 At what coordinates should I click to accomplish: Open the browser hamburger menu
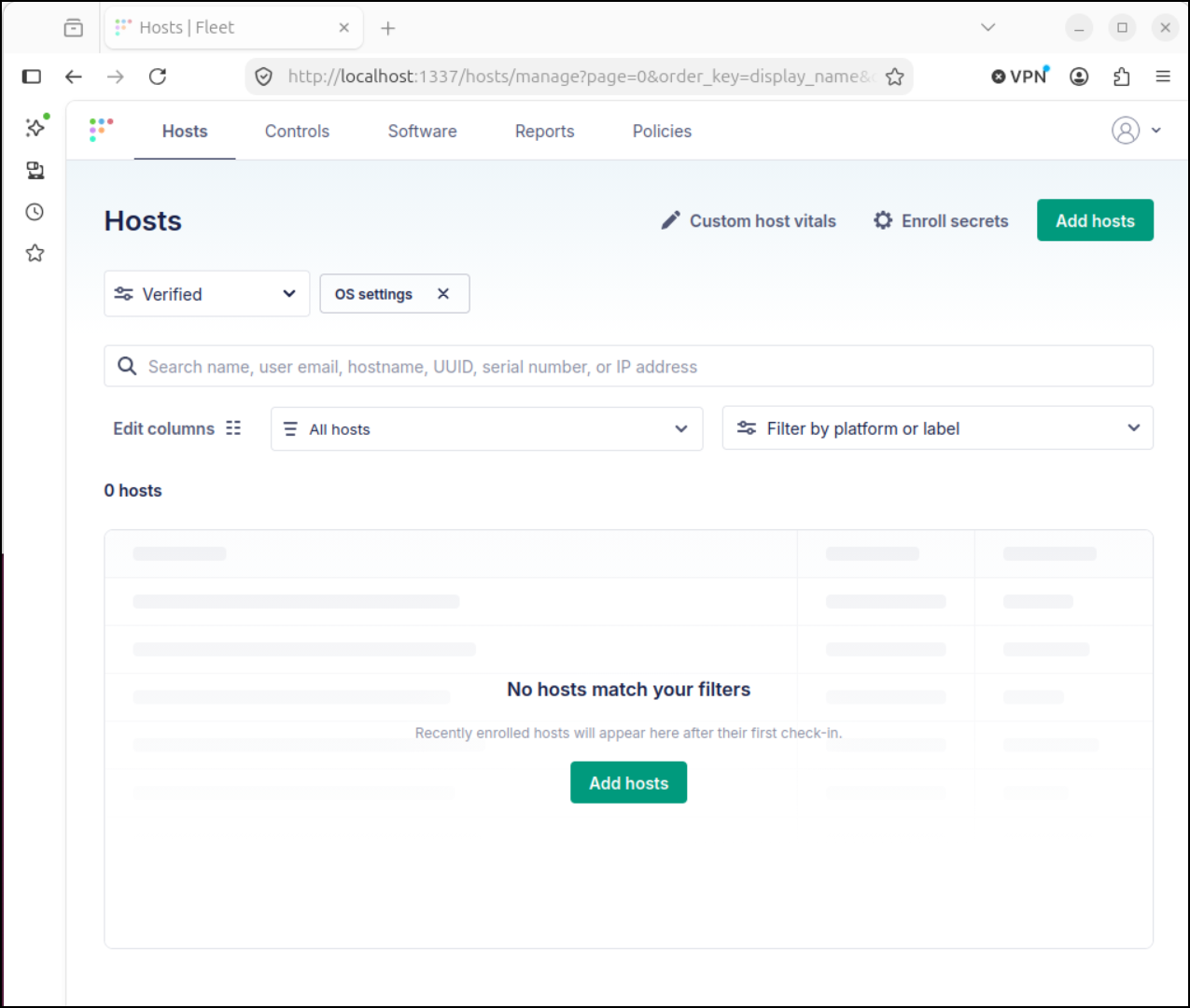point(1163,77)
